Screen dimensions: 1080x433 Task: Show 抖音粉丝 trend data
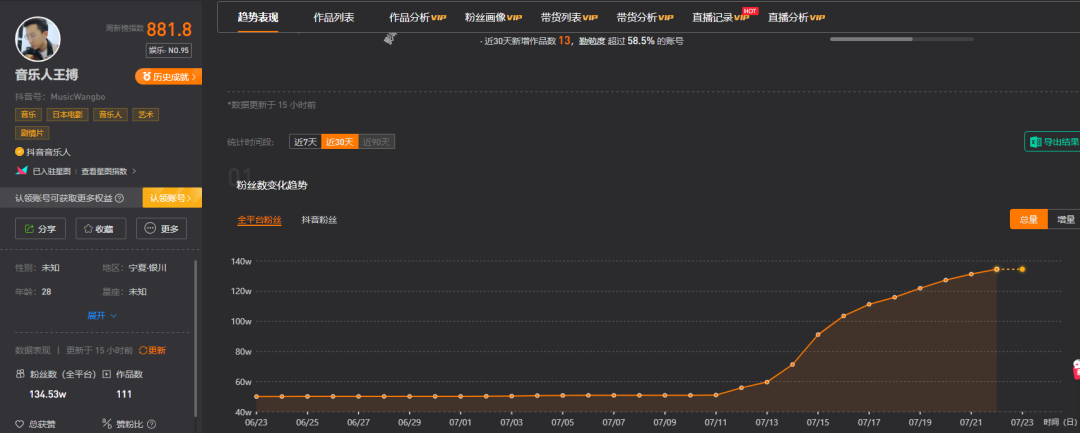[320, 220]
